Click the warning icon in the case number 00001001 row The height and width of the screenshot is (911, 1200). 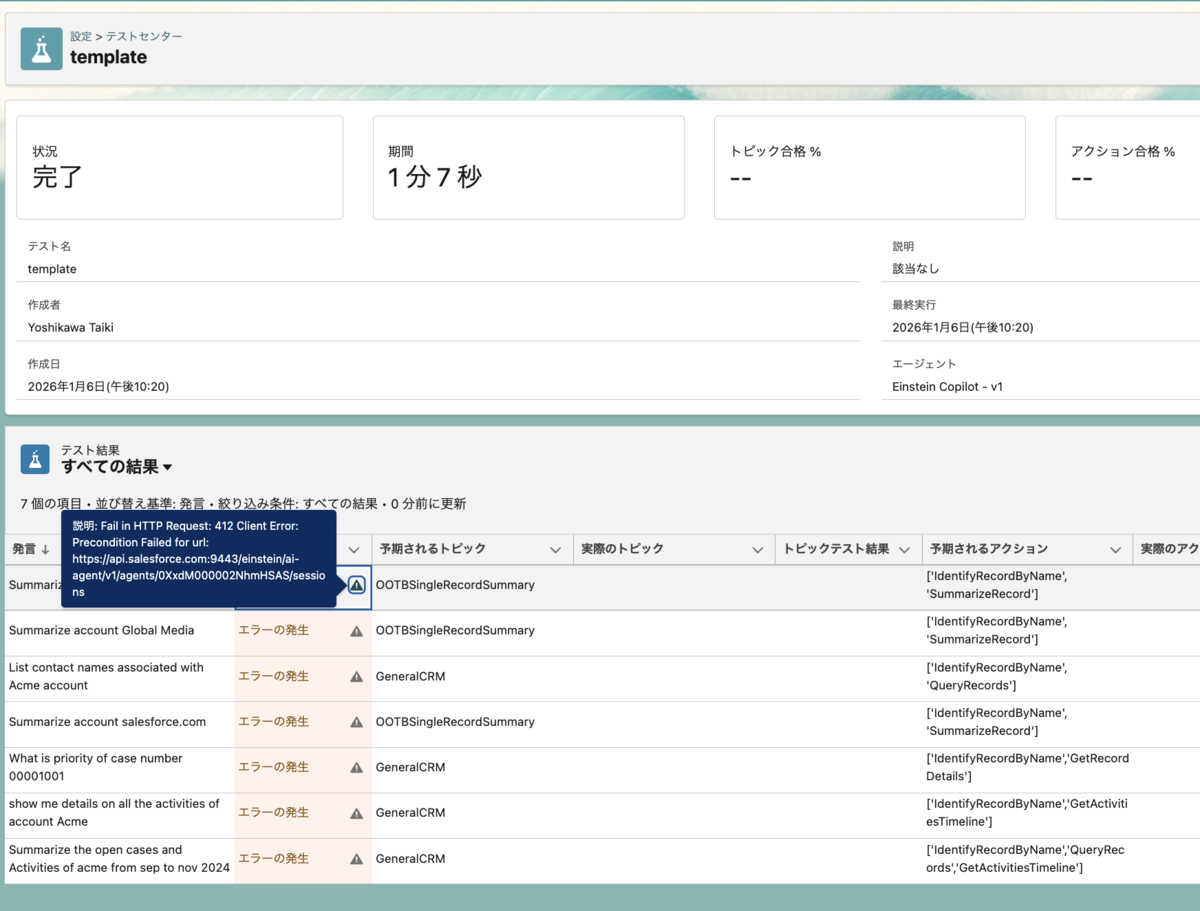(x=357, y=768)
